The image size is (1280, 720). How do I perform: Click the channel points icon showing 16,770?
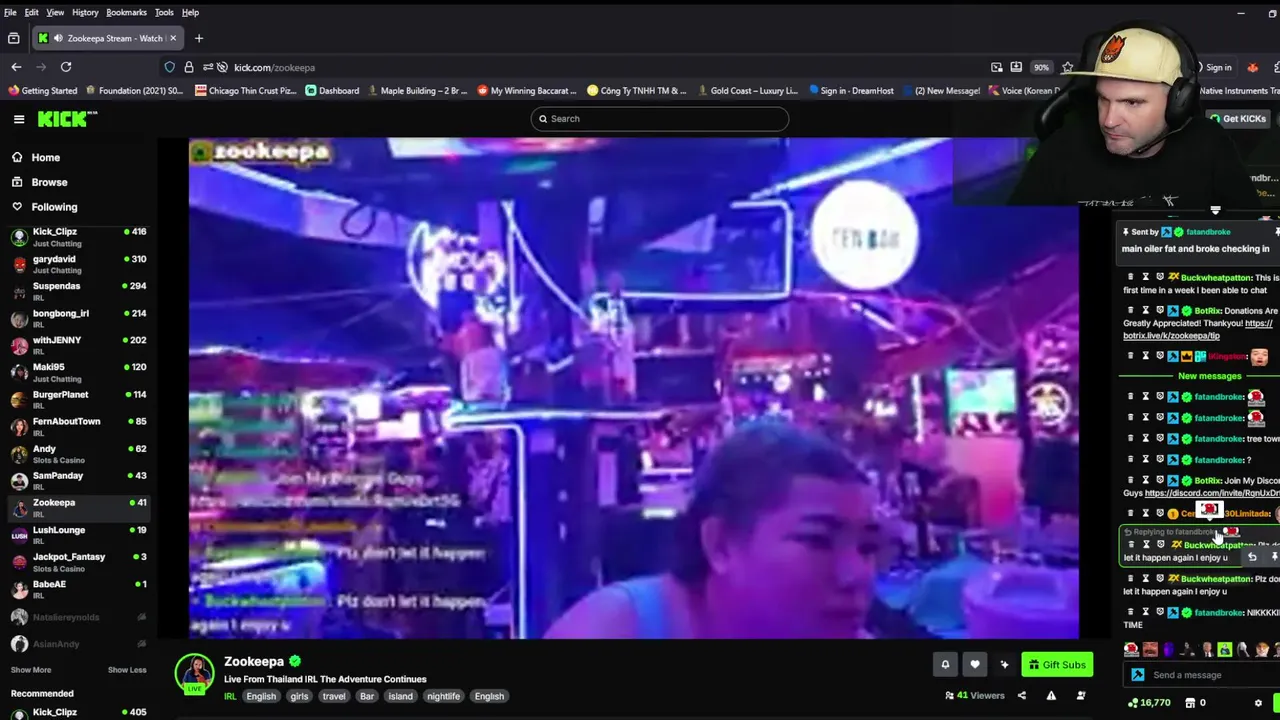(1133, 703)
